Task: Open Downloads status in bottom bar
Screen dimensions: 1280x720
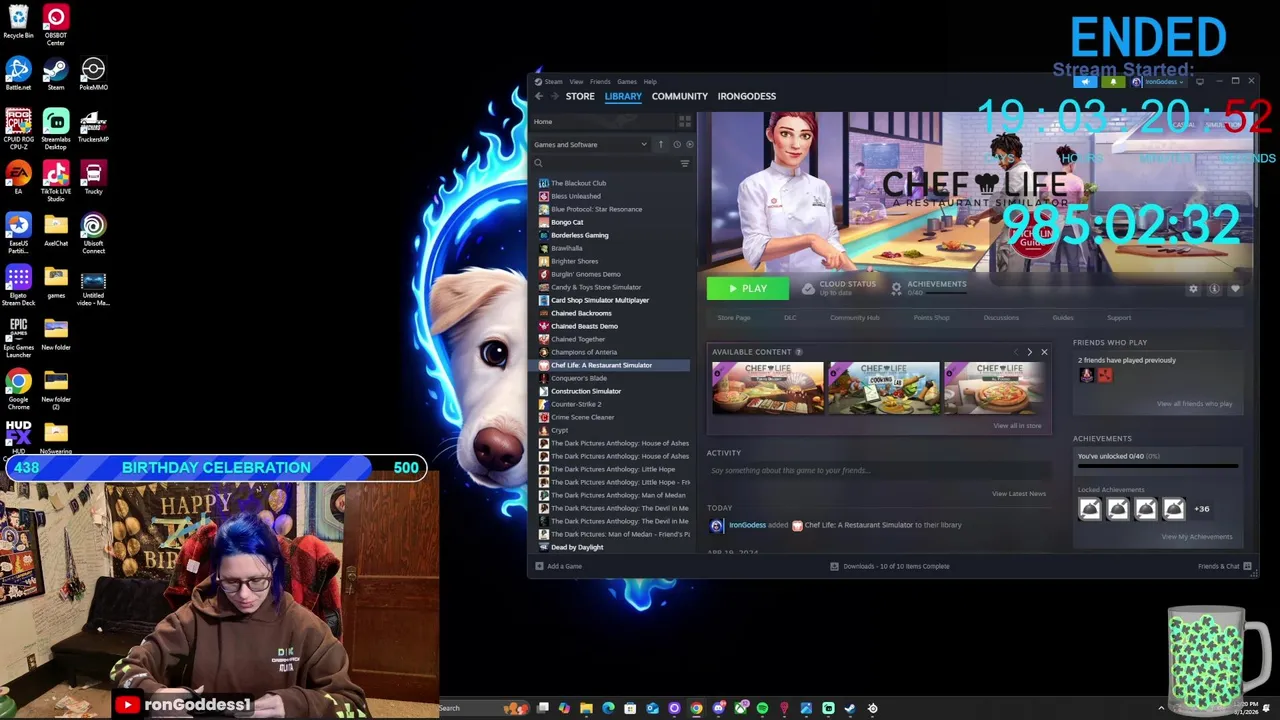Action: point(889,566)
